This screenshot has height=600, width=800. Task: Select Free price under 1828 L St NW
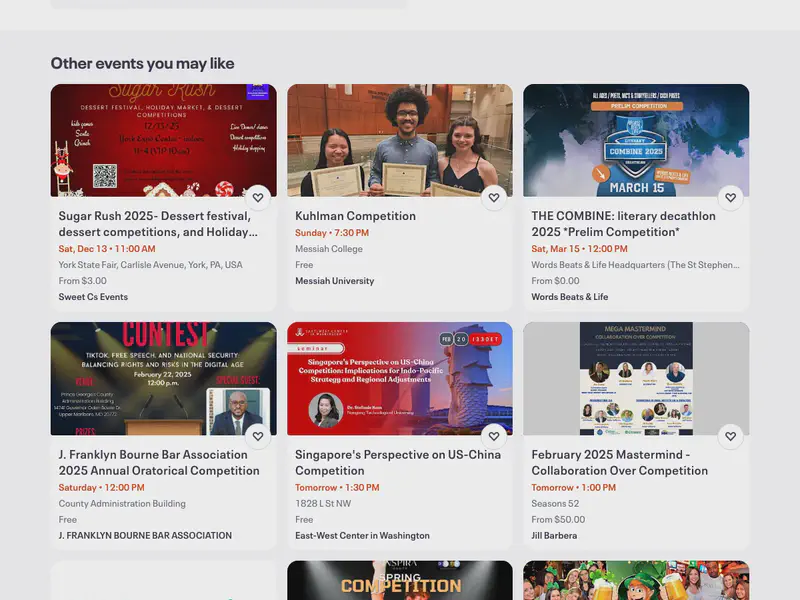[x=304, y=519]
